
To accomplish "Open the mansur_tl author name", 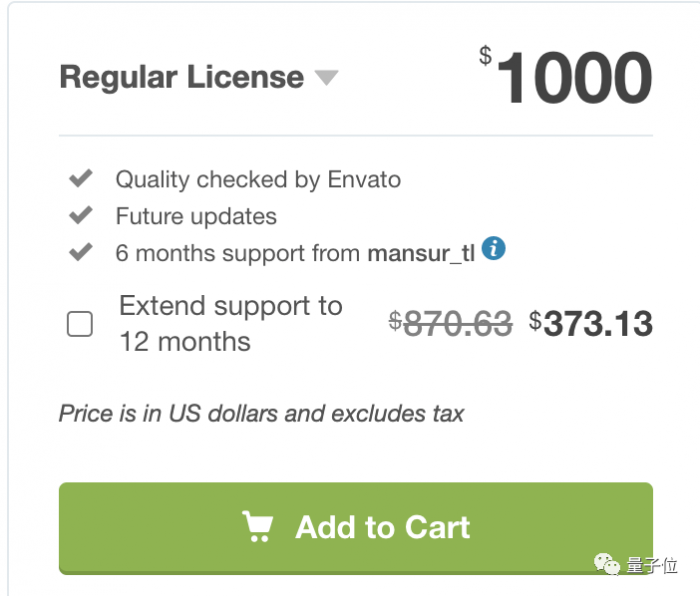I will point(421,253).
